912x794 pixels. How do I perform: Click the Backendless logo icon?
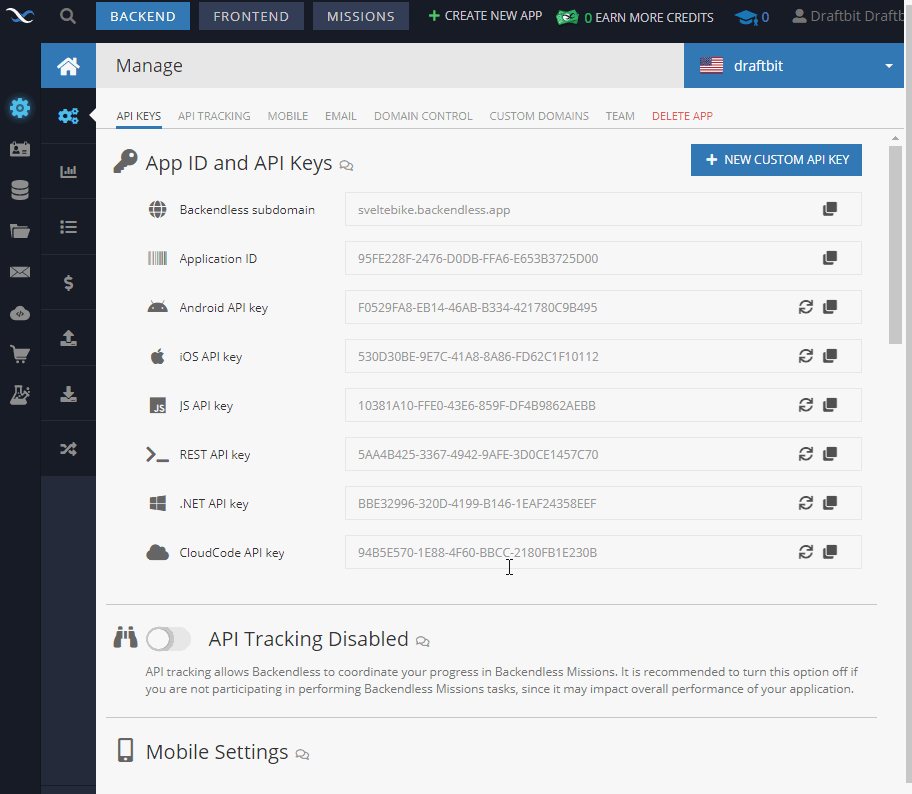click(x=20, y=16)
